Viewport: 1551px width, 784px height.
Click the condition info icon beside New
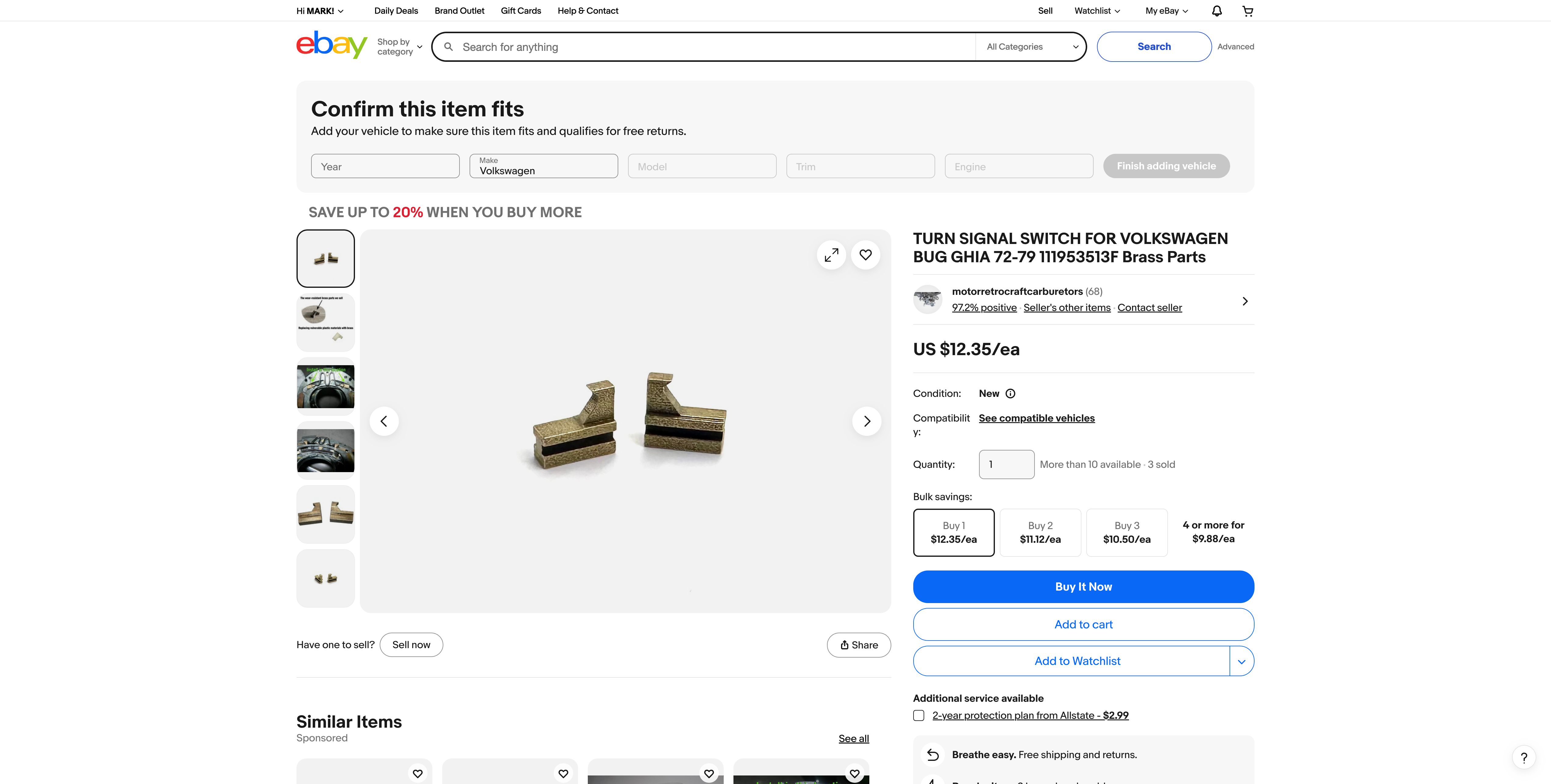pos(1010,394)
